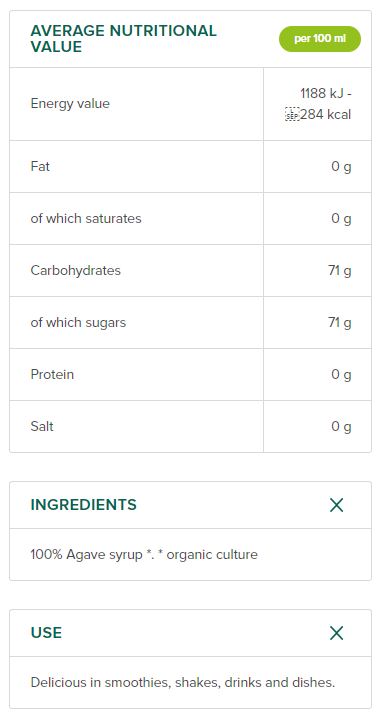Click the green per 100 ml badge

pos(320,39)
